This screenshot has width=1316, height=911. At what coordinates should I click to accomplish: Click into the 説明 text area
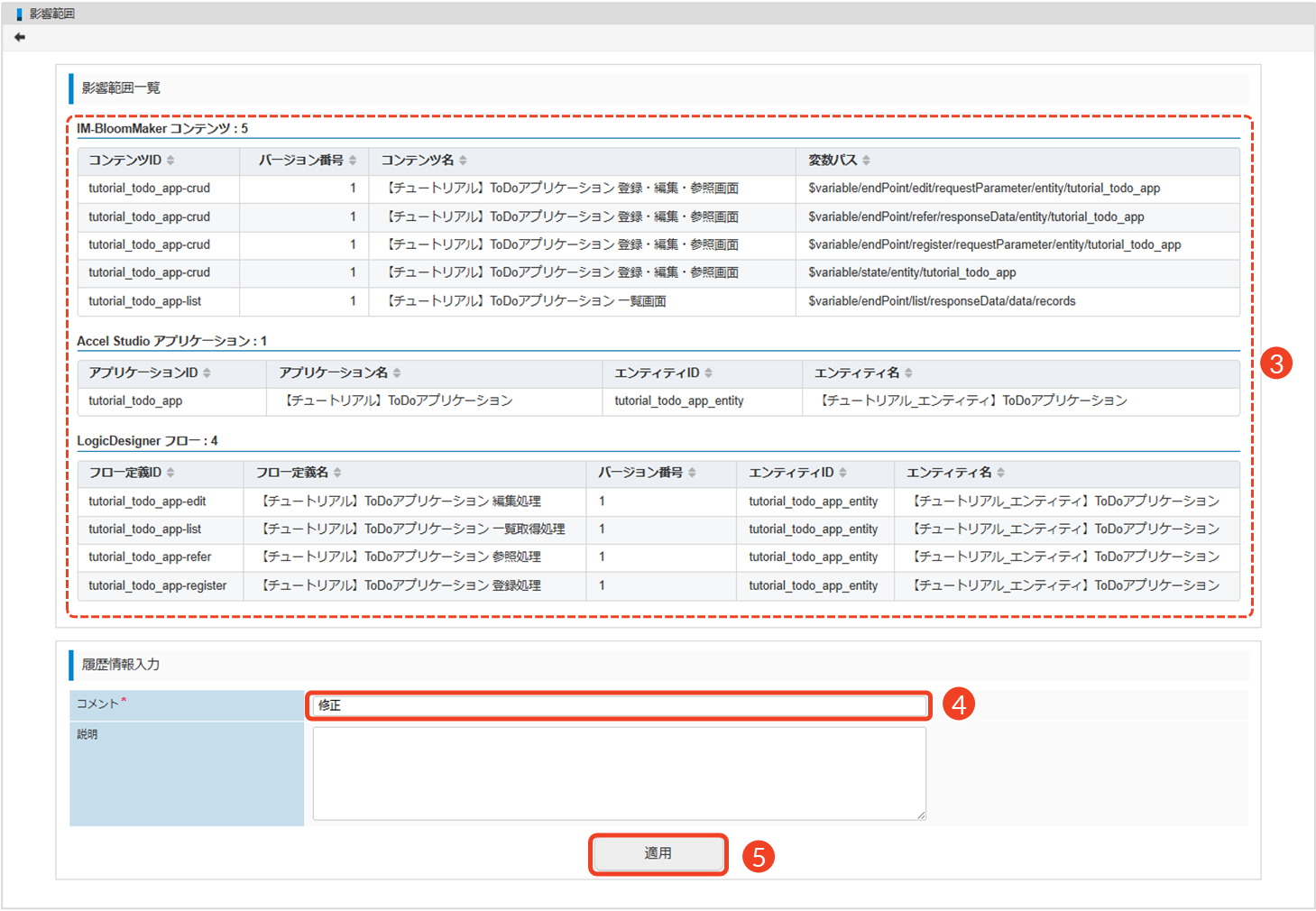[619, 773]
